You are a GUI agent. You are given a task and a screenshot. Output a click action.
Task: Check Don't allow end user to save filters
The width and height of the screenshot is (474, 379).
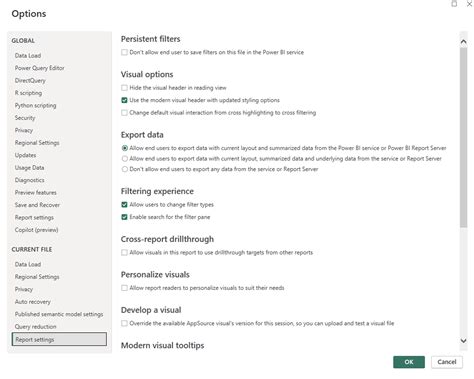124,52
